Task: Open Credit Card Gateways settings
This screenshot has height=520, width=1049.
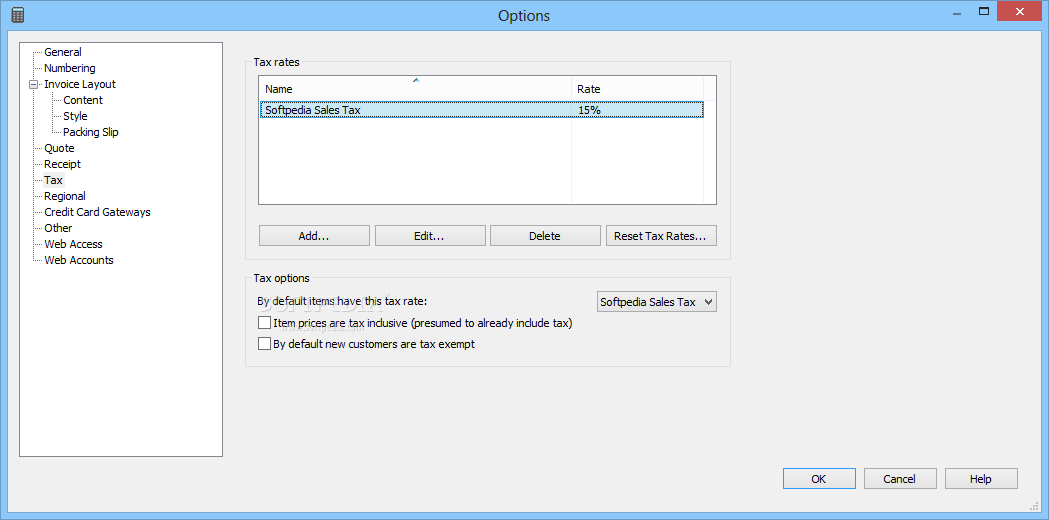Action: [x=98, y=212]
